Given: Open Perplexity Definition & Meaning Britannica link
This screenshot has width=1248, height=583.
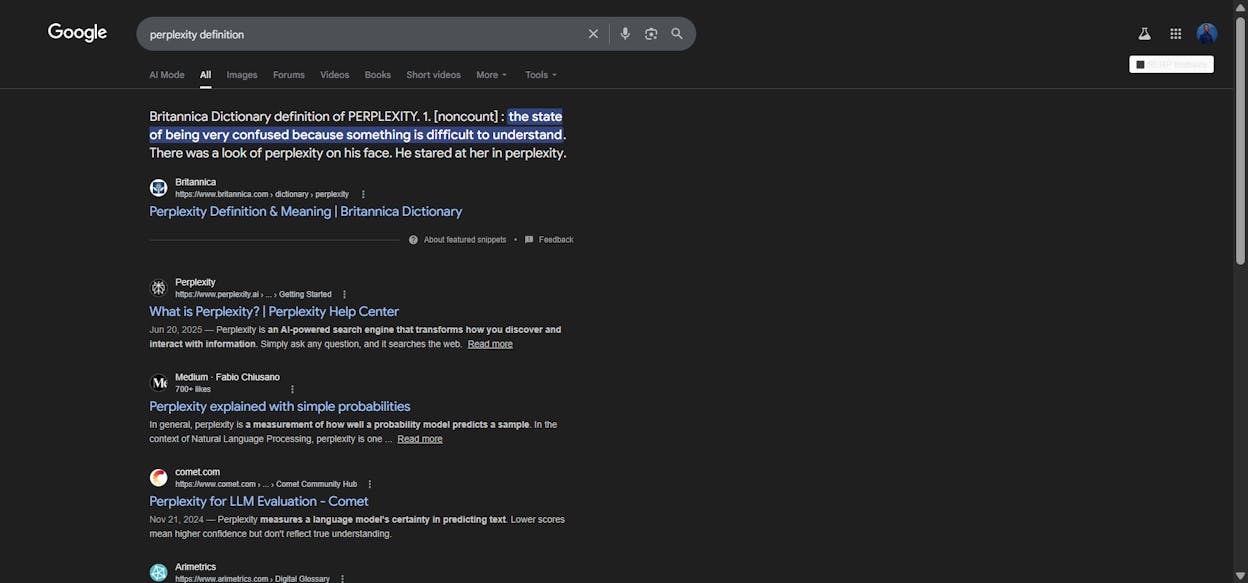Looking at the screenshot, I should click(306, 211).
